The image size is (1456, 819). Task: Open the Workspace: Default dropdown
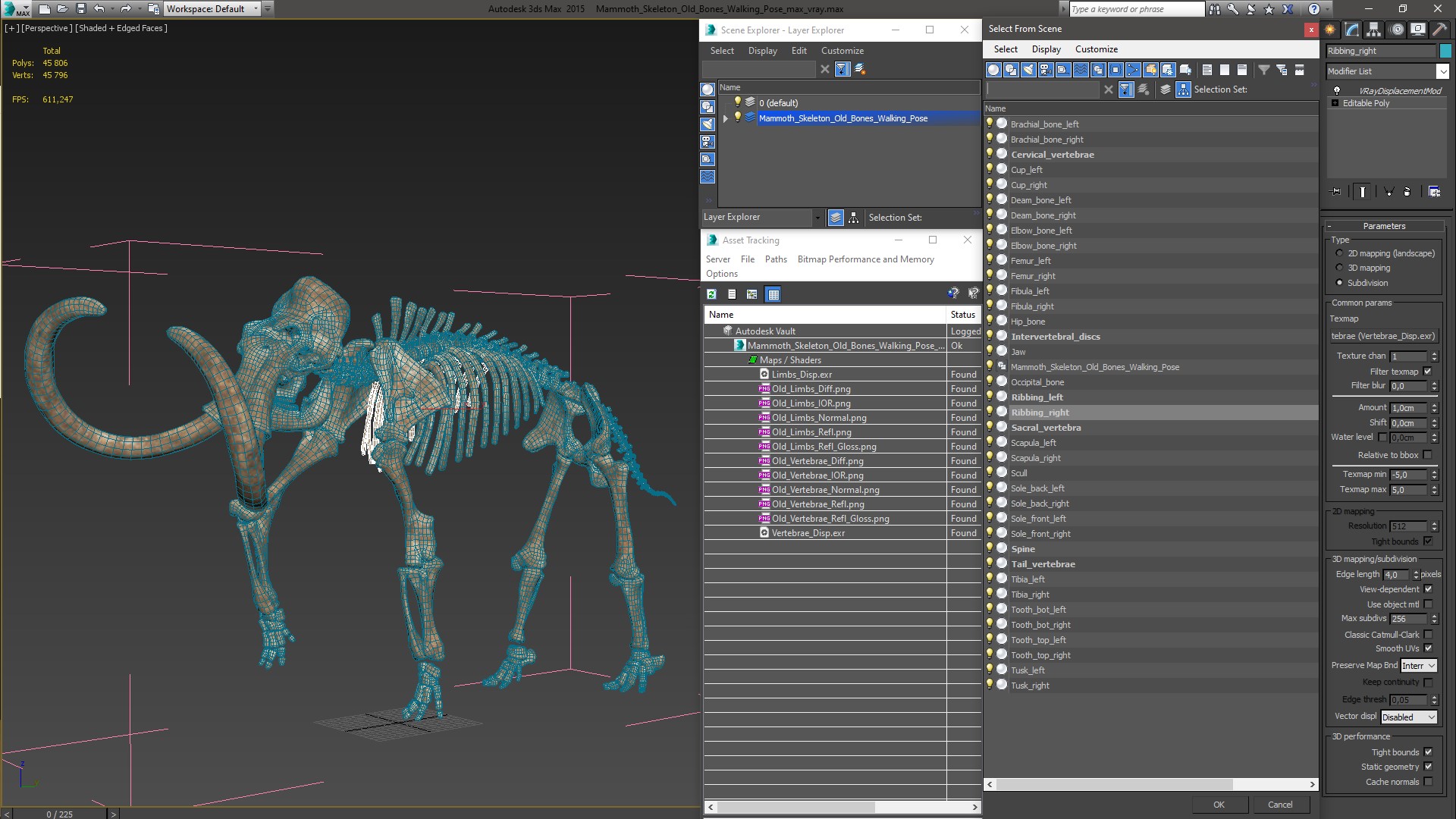pyautogui.click(x=212, y=9)
